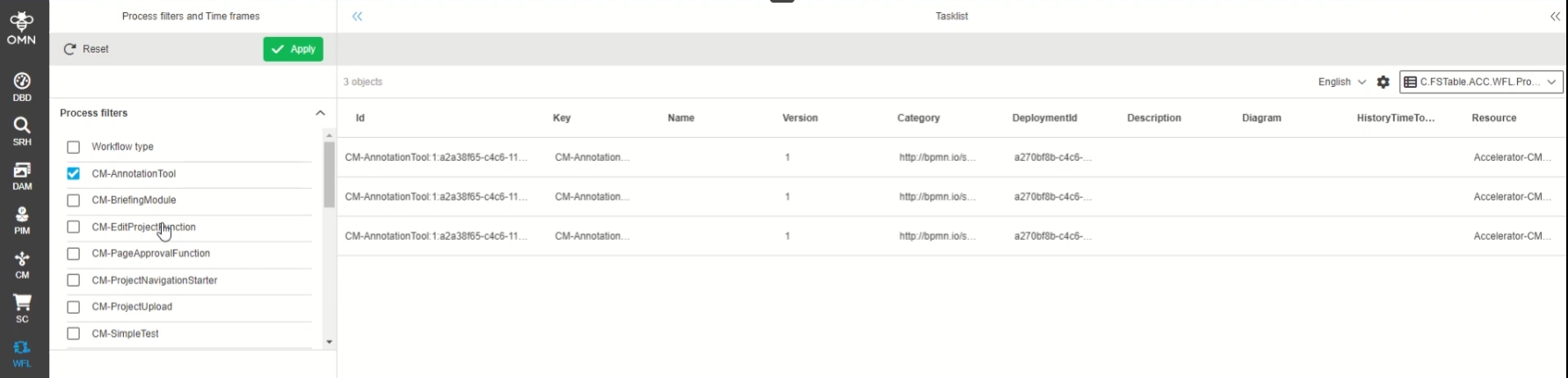Enable the CM-ProjectUpload filter checkbox

74,307
